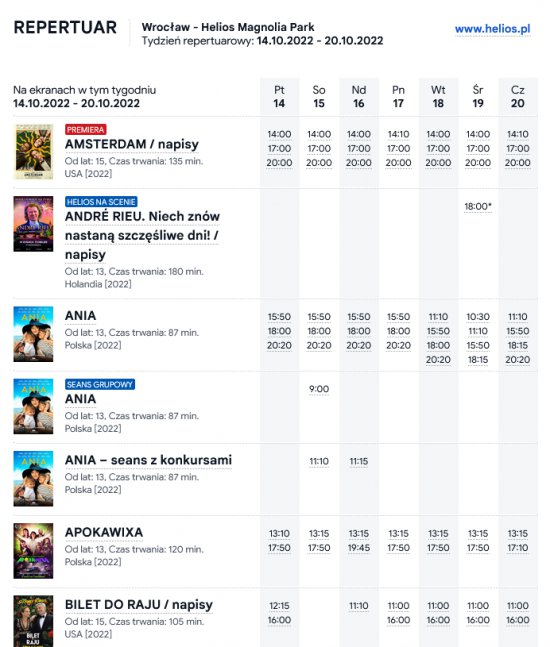Screen dimensions: 550x647
Task: Select the 19:45 Sunday Apokawixa showing
Action: tap(359, 548)
